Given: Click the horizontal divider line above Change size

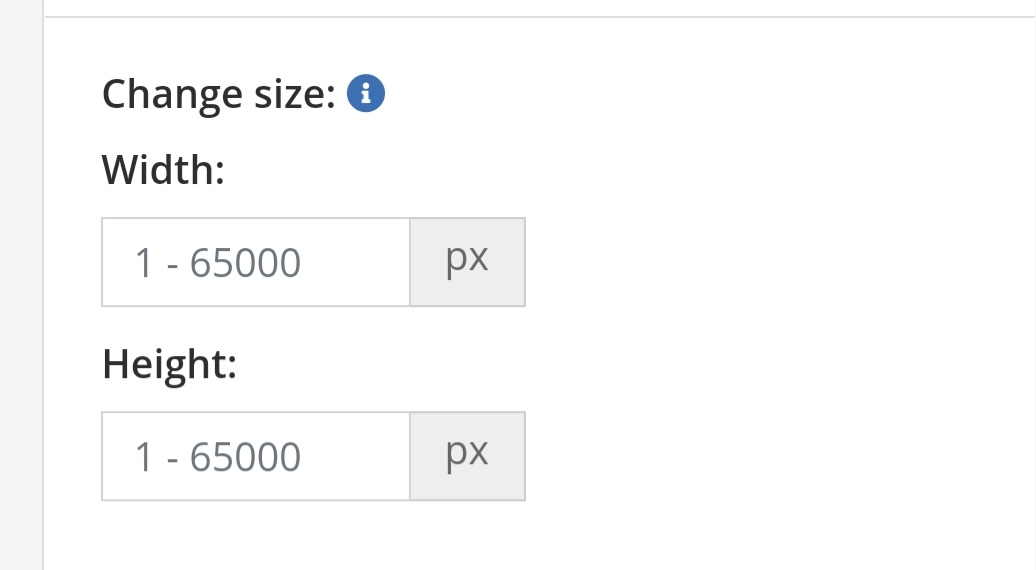Looking at the screenshot, I should [x=540, y=17].
